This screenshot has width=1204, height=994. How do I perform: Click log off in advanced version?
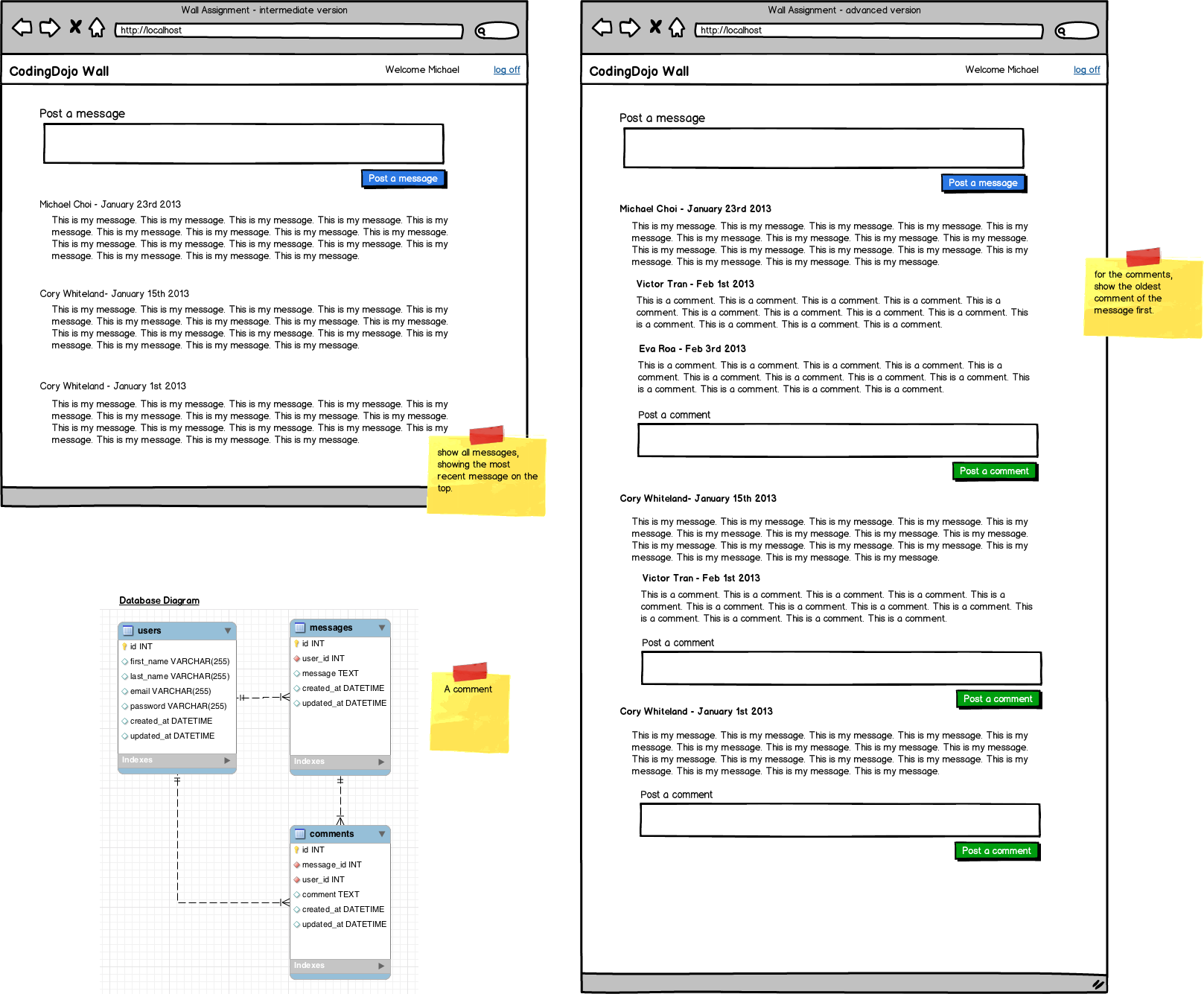pos(1087,70)
